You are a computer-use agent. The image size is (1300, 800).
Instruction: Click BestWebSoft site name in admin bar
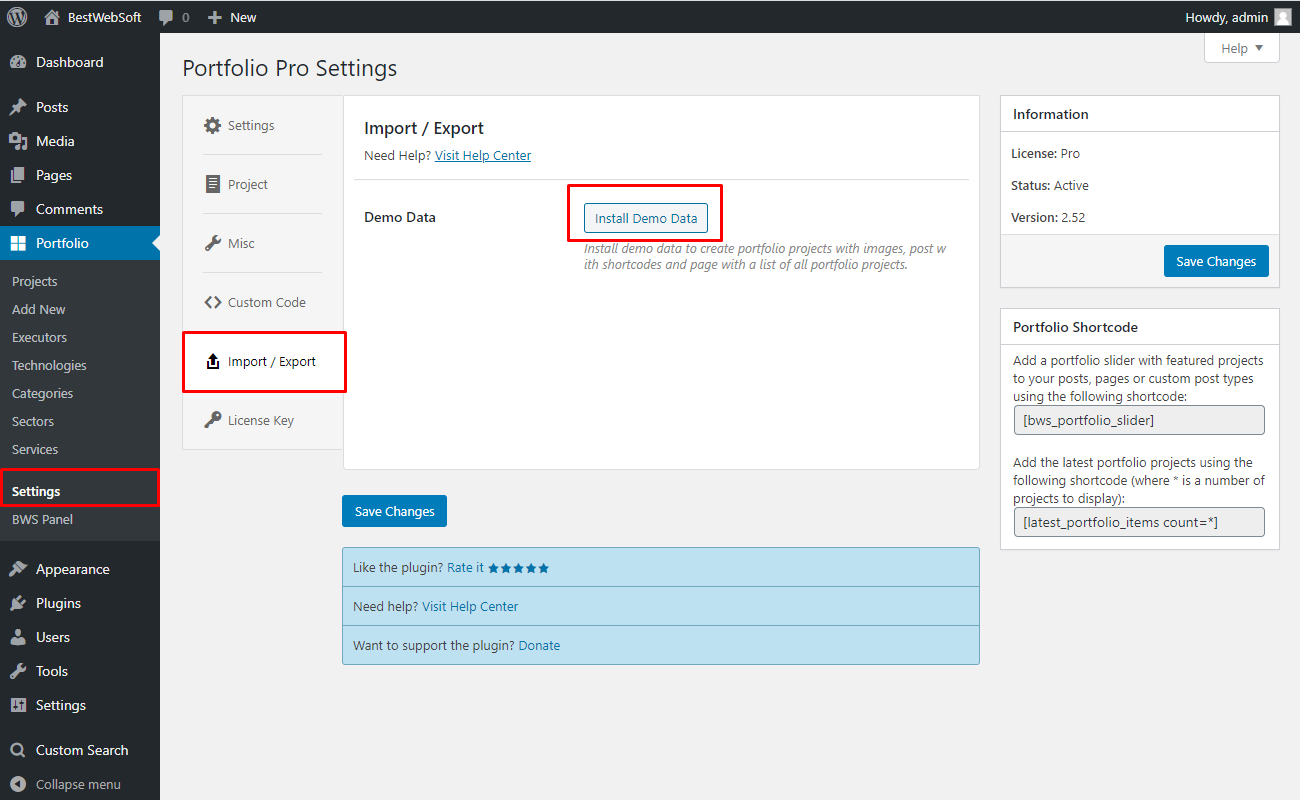coord(105,17)
